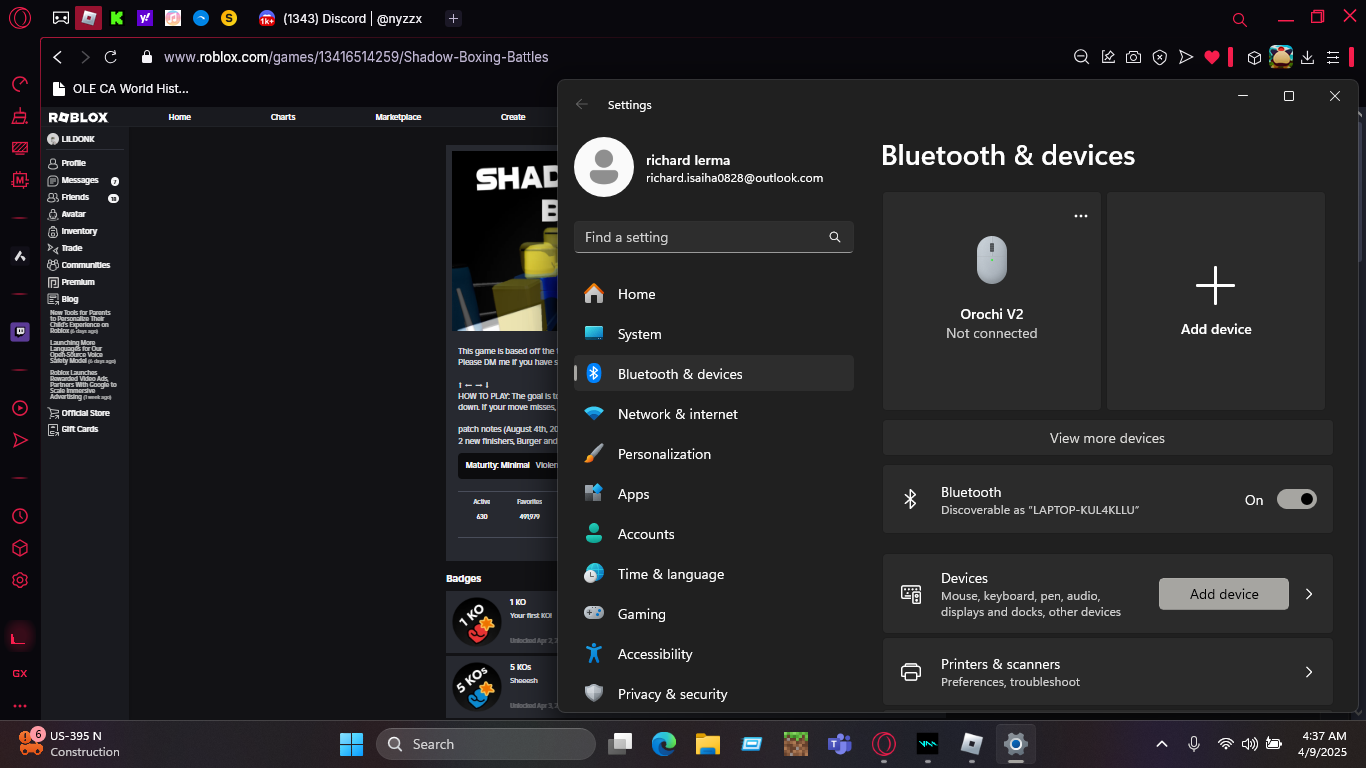Open File Explorer from taskbar
The width and height of the screenshot is (1366, 768).
(x=708, y=744)
